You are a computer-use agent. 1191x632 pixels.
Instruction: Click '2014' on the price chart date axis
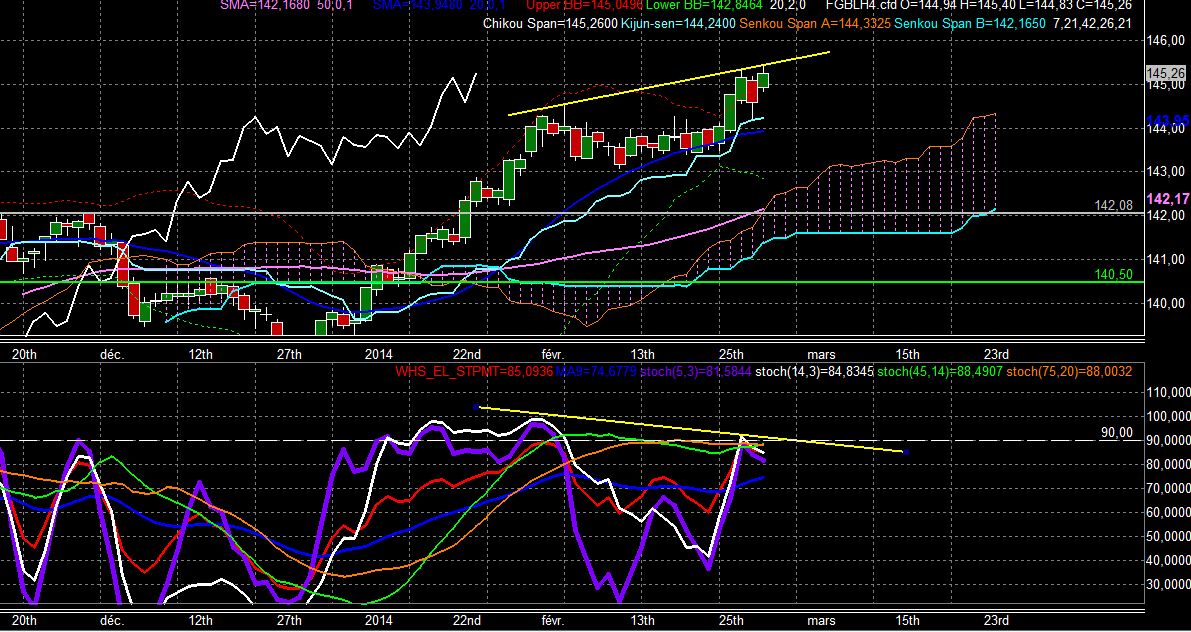pyautogui.click(x=378, y=354)
